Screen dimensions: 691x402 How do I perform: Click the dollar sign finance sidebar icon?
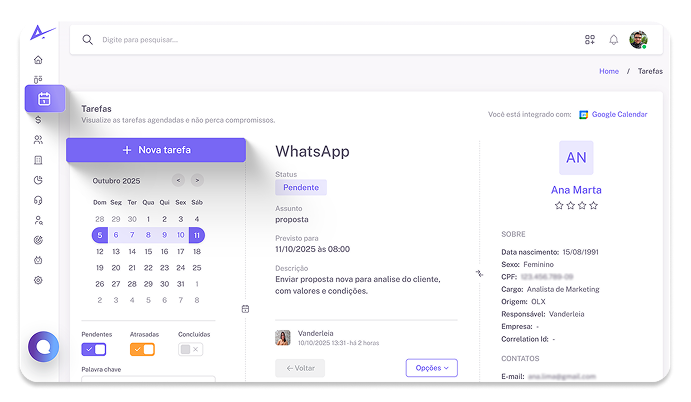tap(38, 120)
